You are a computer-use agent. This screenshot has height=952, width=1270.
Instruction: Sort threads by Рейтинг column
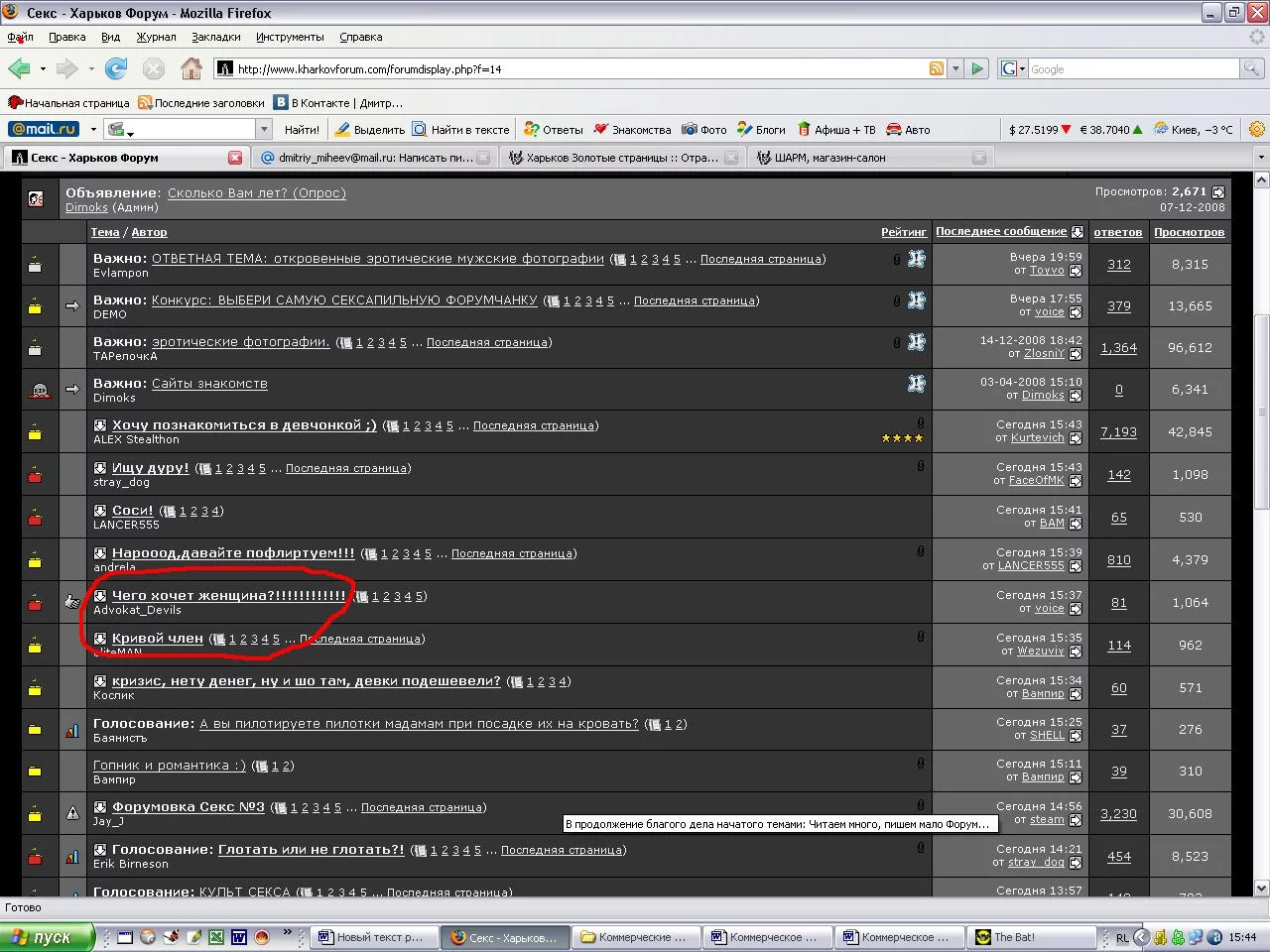click(904, 232)
